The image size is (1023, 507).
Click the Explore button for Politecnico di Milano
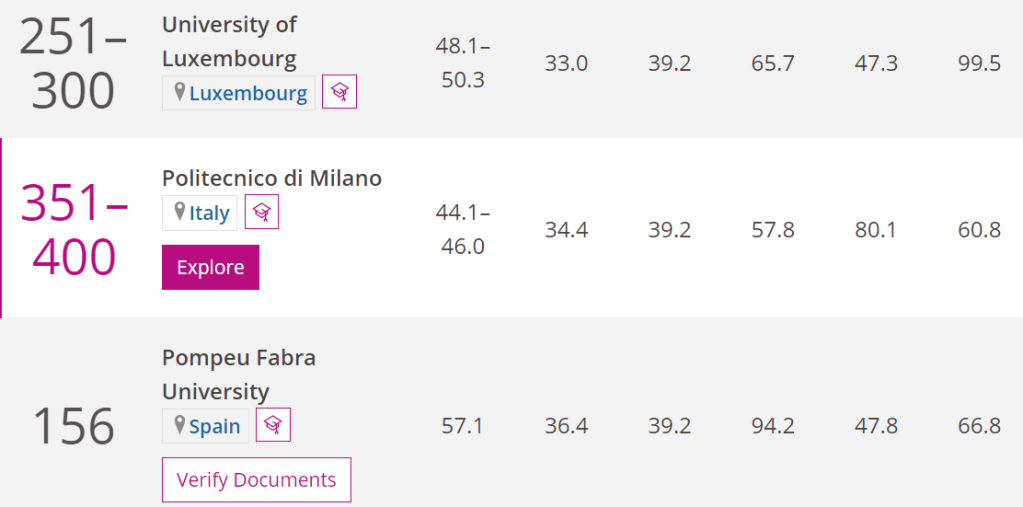coord(211,268)
